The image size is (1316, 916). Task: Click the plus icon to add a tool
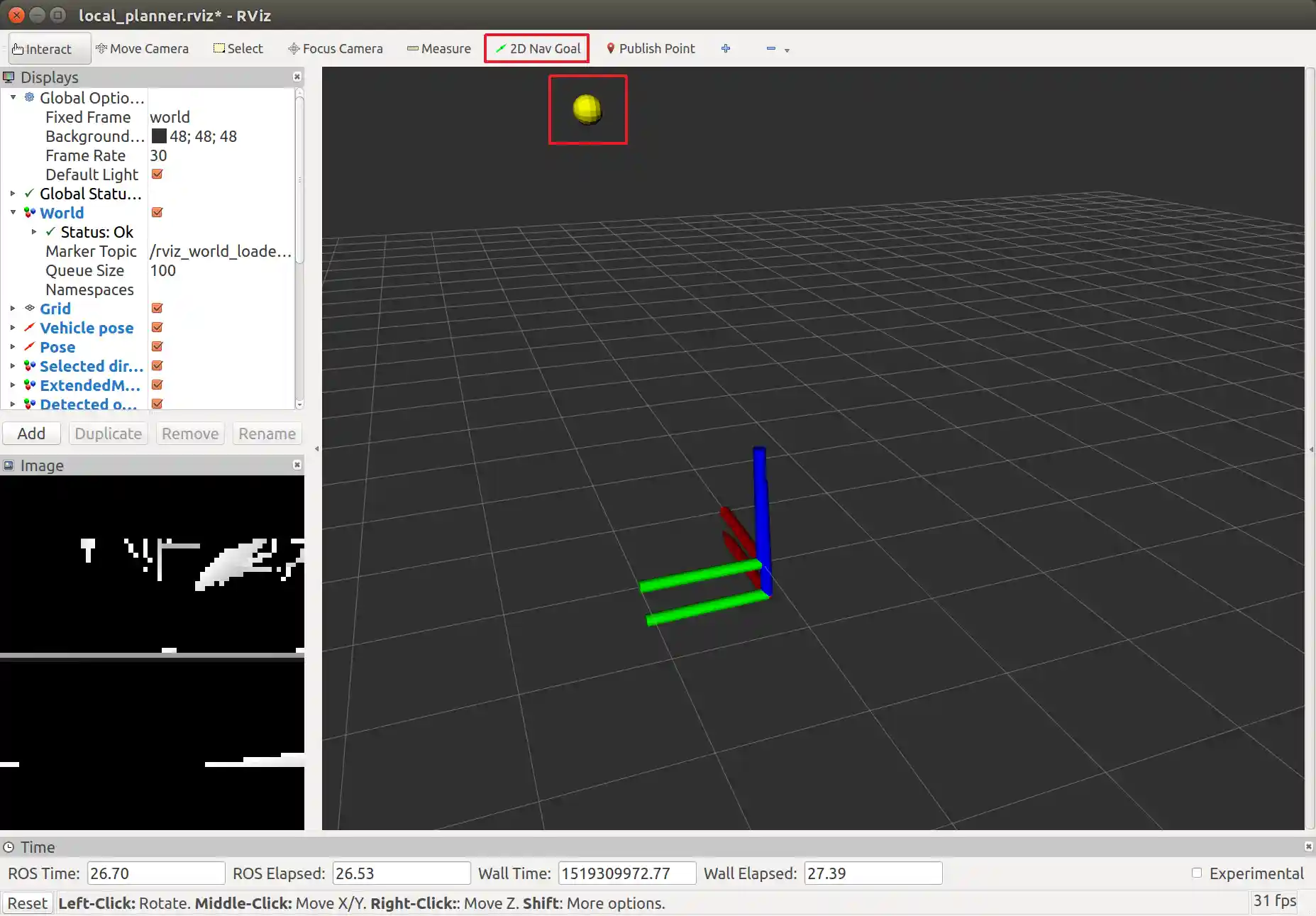click(725, 48)
